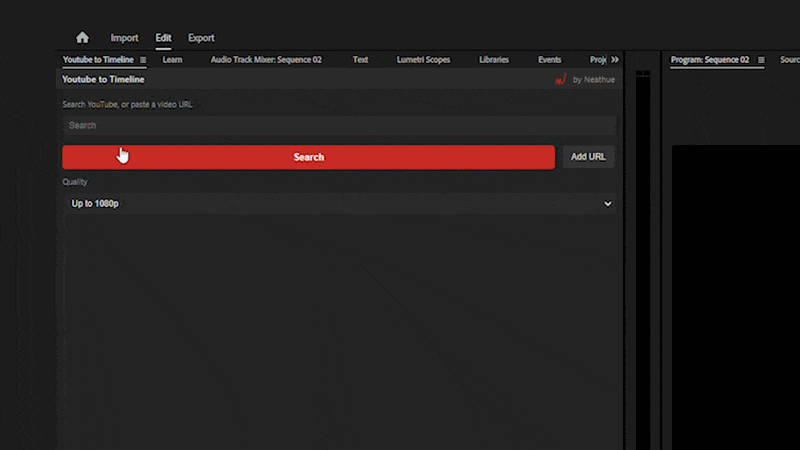Viewport: 800px width, 450px height.
Task: Switch to the Libraries tab
Action: [494, 60]
